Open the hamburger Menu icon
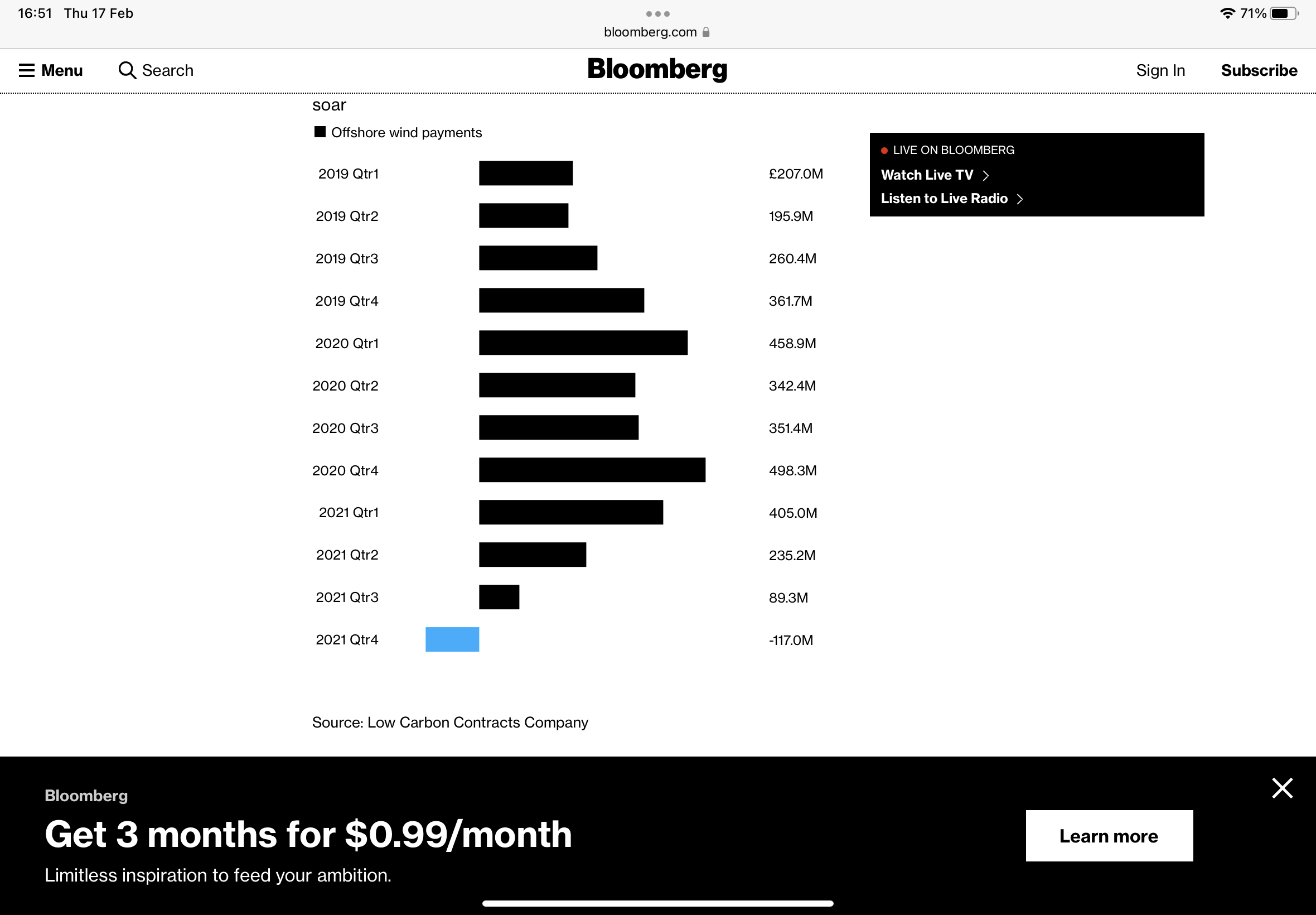This screenshot has height=915, width=1316. (26, 70)
